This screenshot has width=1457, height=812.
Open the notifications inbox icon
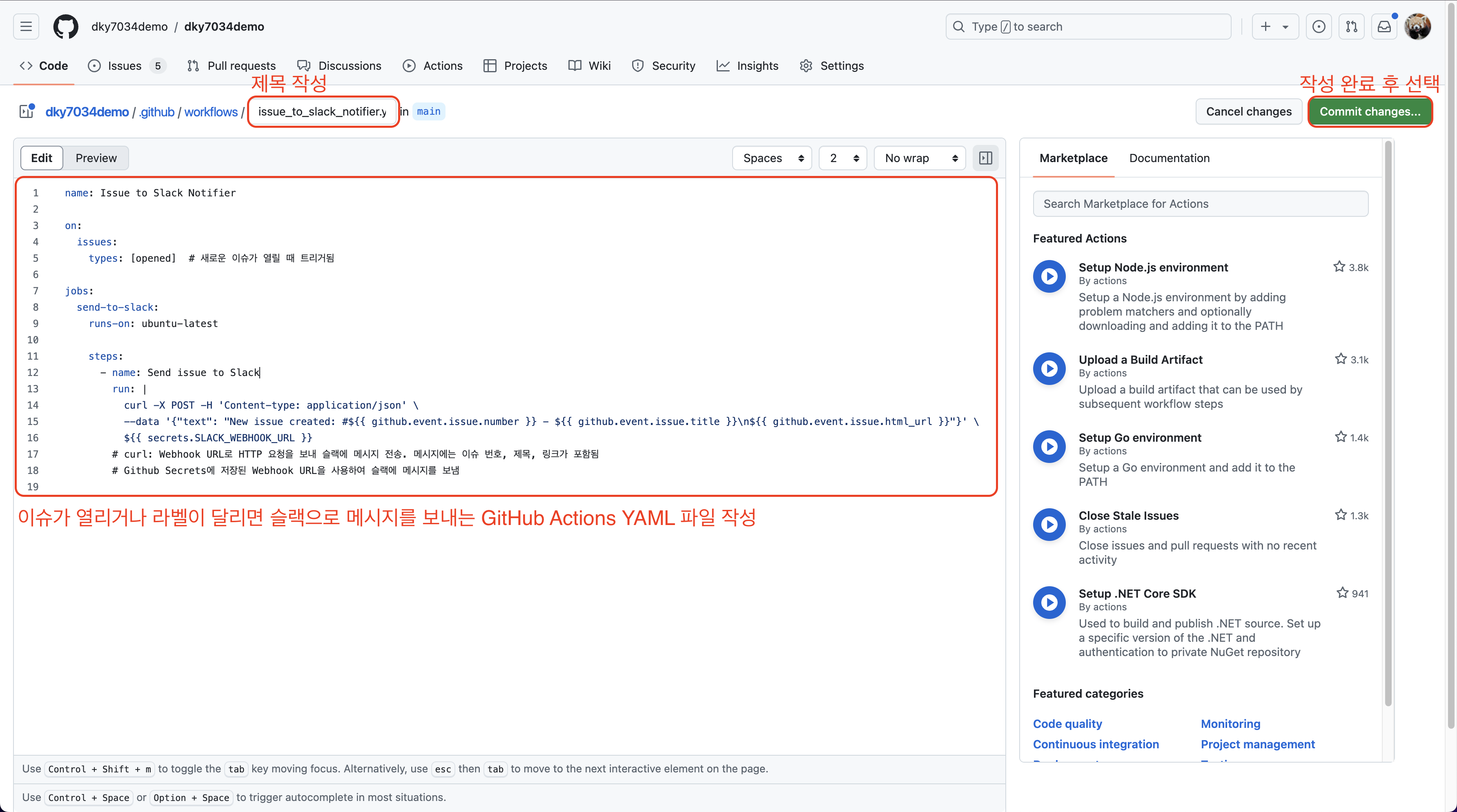point(1384,27)
